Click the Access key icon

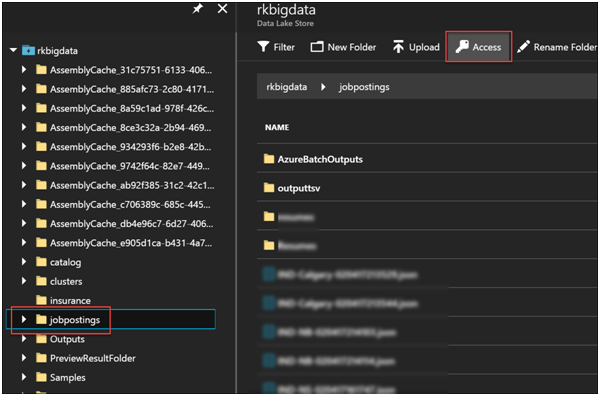tap(462, 47)
